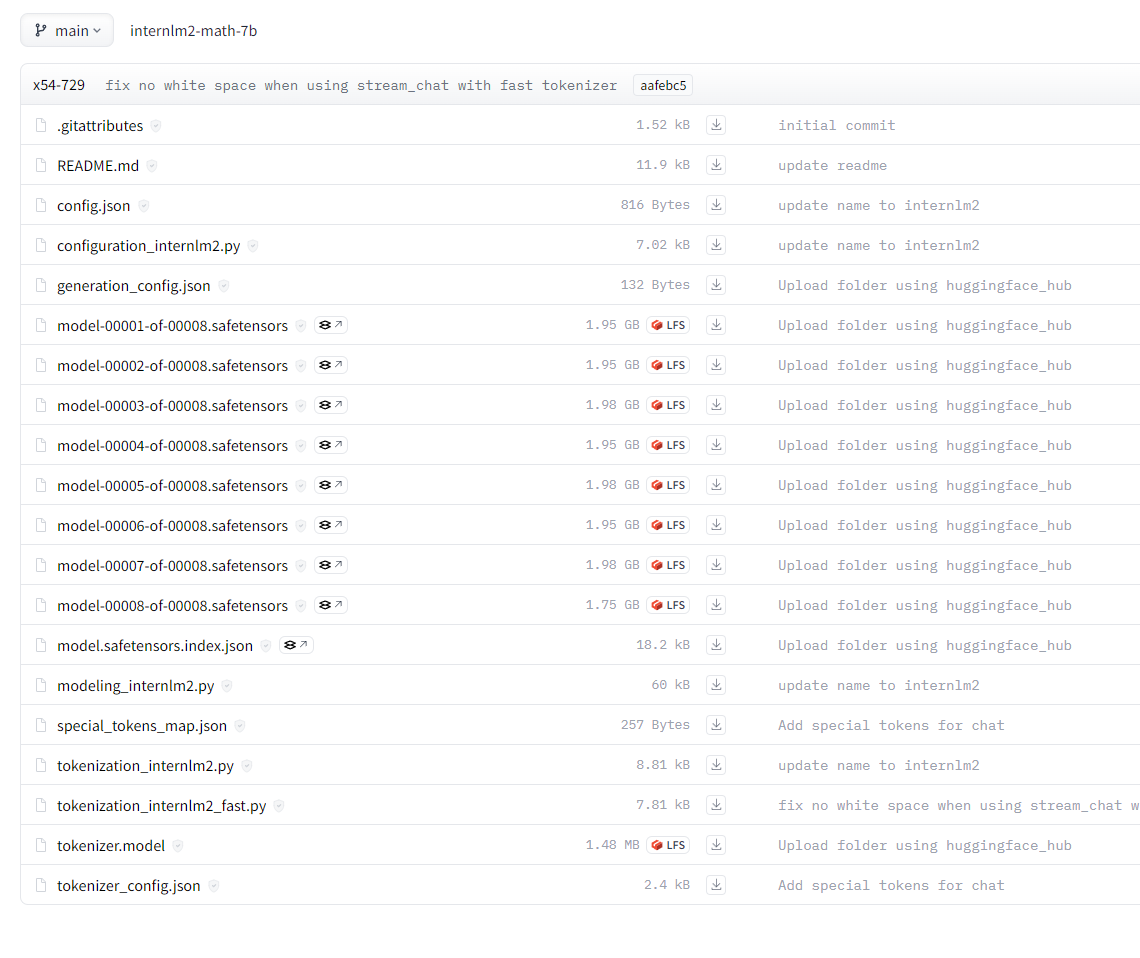Download the README.md file
This screenshot has width=1140, height=958.
716,165
